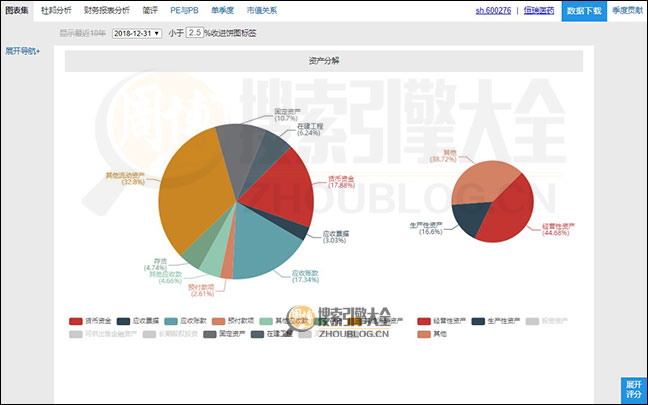The height and width of the screenshot is (405, 648).
Task: Click the 其他应收款 (4.66%) label
Action: coord(165,277)
